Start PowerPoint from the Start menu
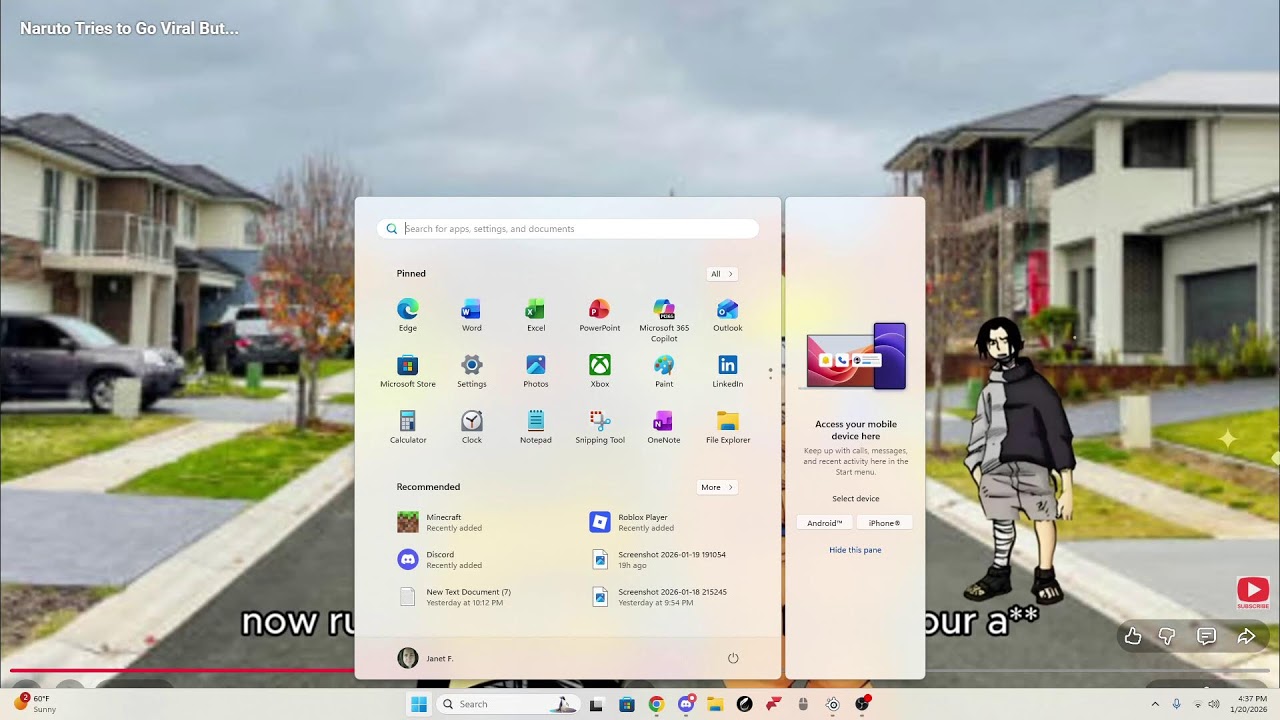Viewport: 1280px width, 720px height. pyautogui.click(x=600, y=315)
